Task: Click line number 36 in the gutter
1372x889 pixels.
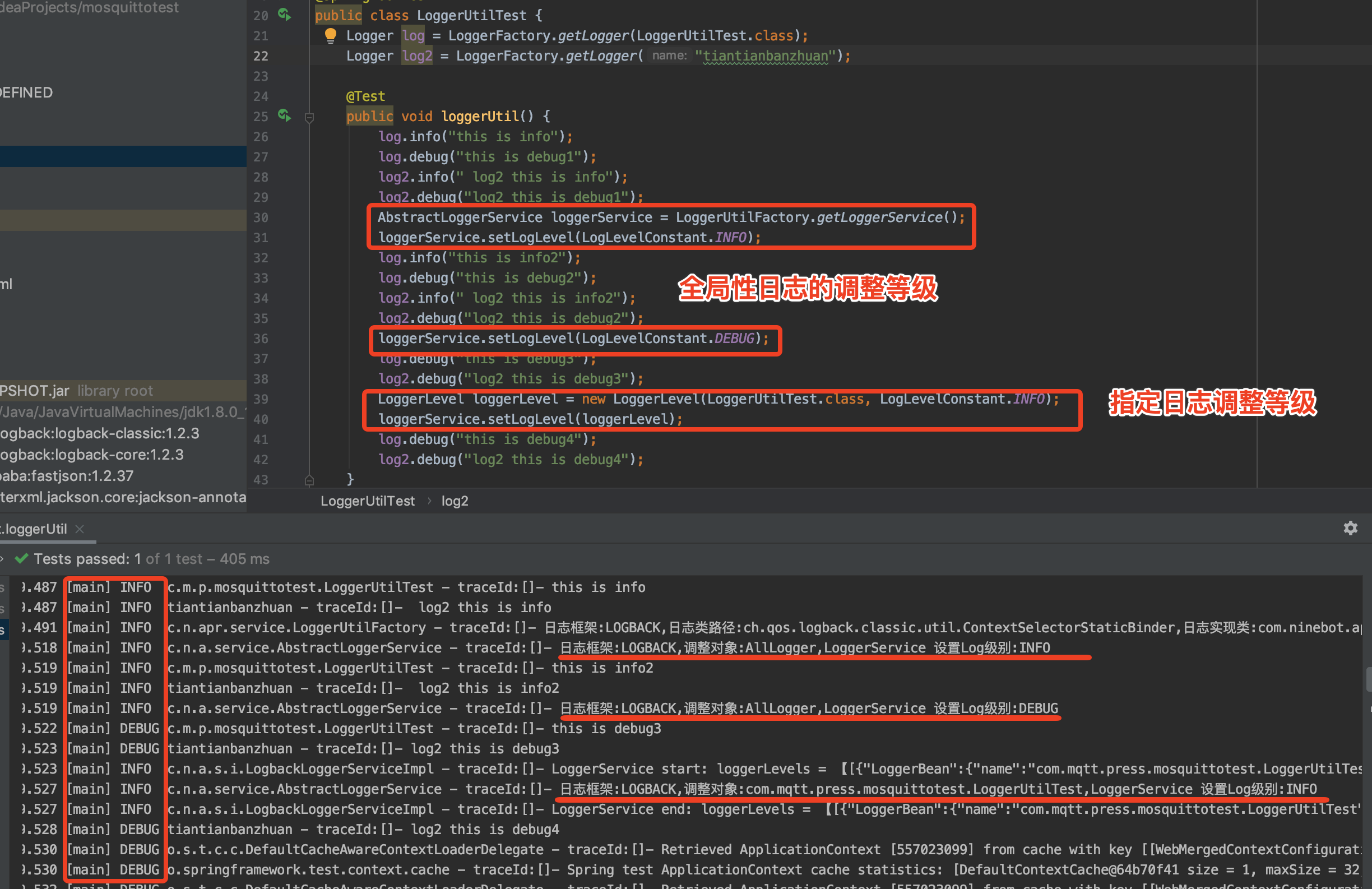Action: (x=261, y=339)
